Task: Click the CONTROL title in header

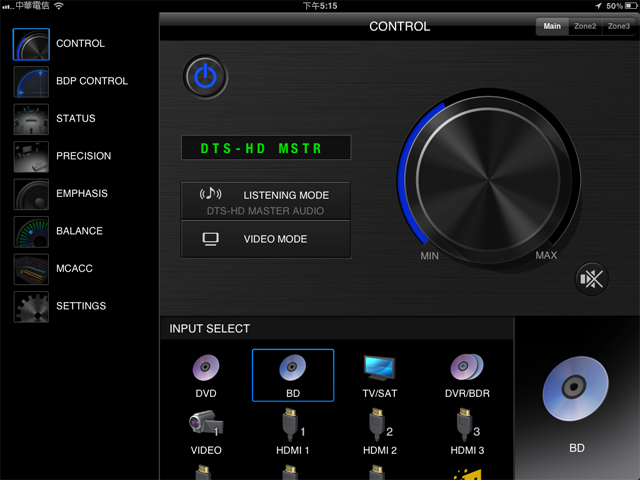Action: point(400,27)
